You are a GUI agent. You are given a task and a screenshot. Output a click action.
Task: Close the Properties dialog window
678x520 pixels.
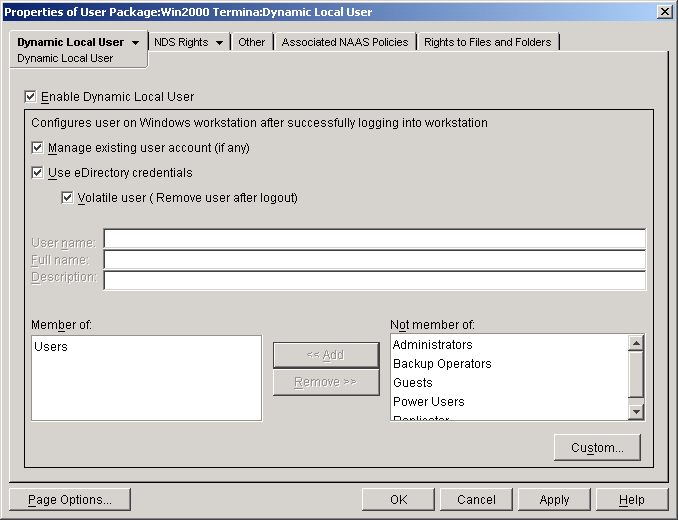point(664,12)
